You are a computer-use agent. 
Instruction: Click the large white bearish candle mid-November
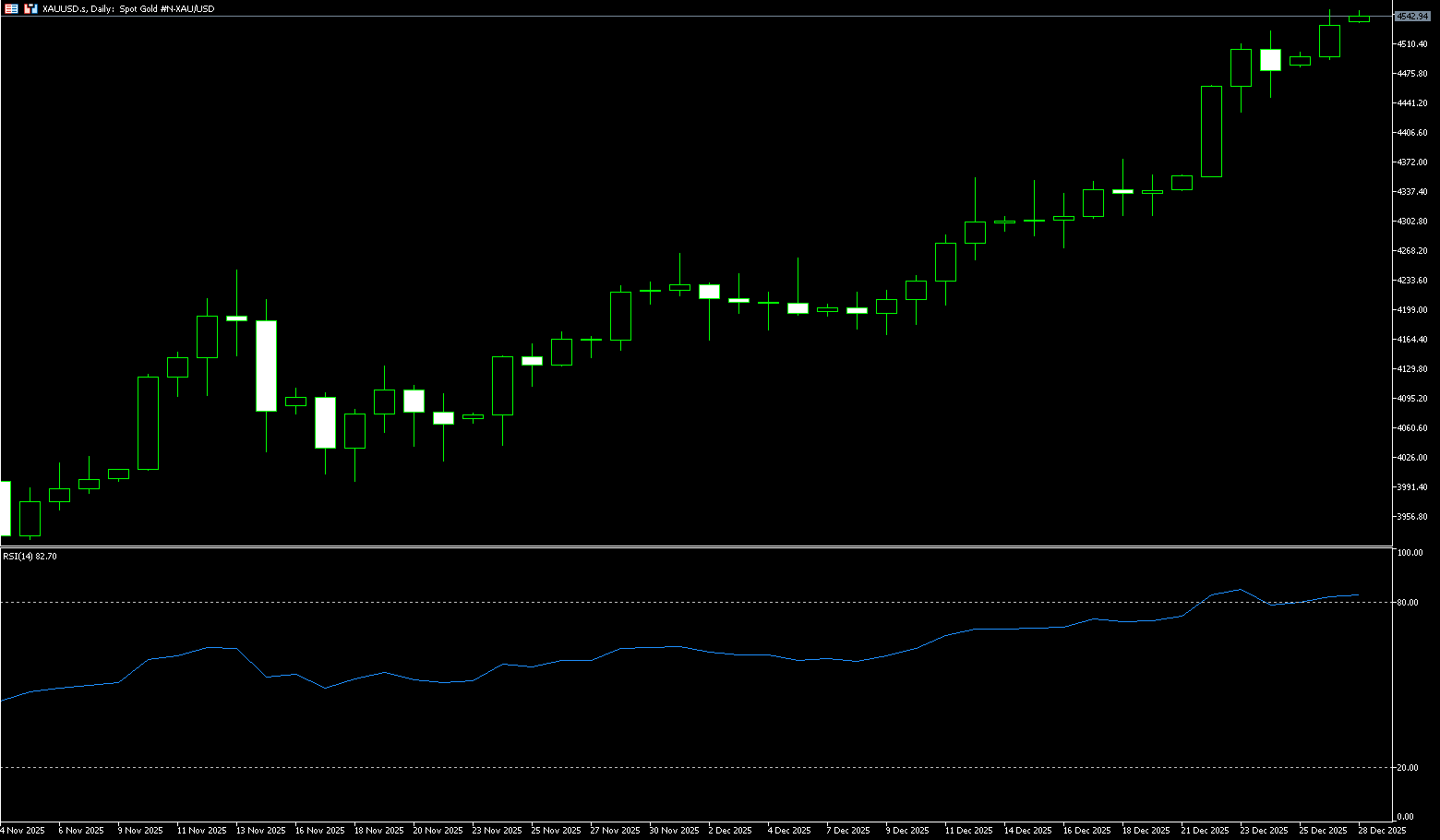[266, 366]
